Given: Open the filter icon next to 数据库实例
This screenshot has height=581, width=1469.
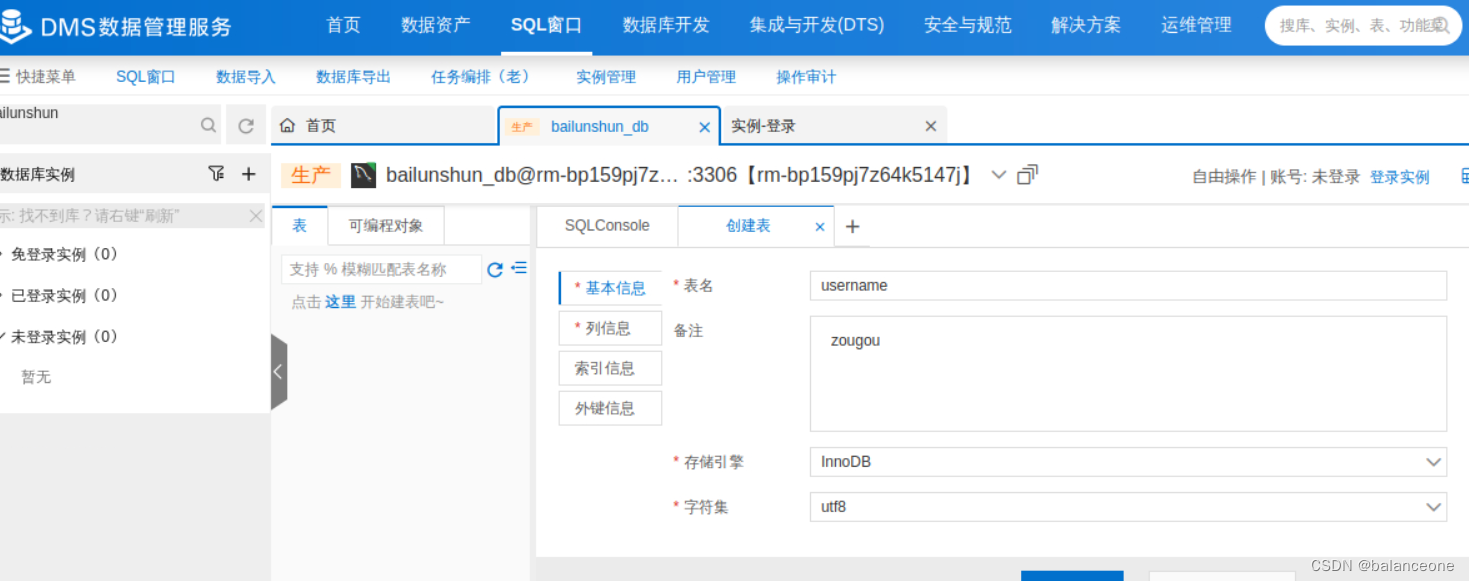Looking at the screenshot, I should tap(216, 173).
